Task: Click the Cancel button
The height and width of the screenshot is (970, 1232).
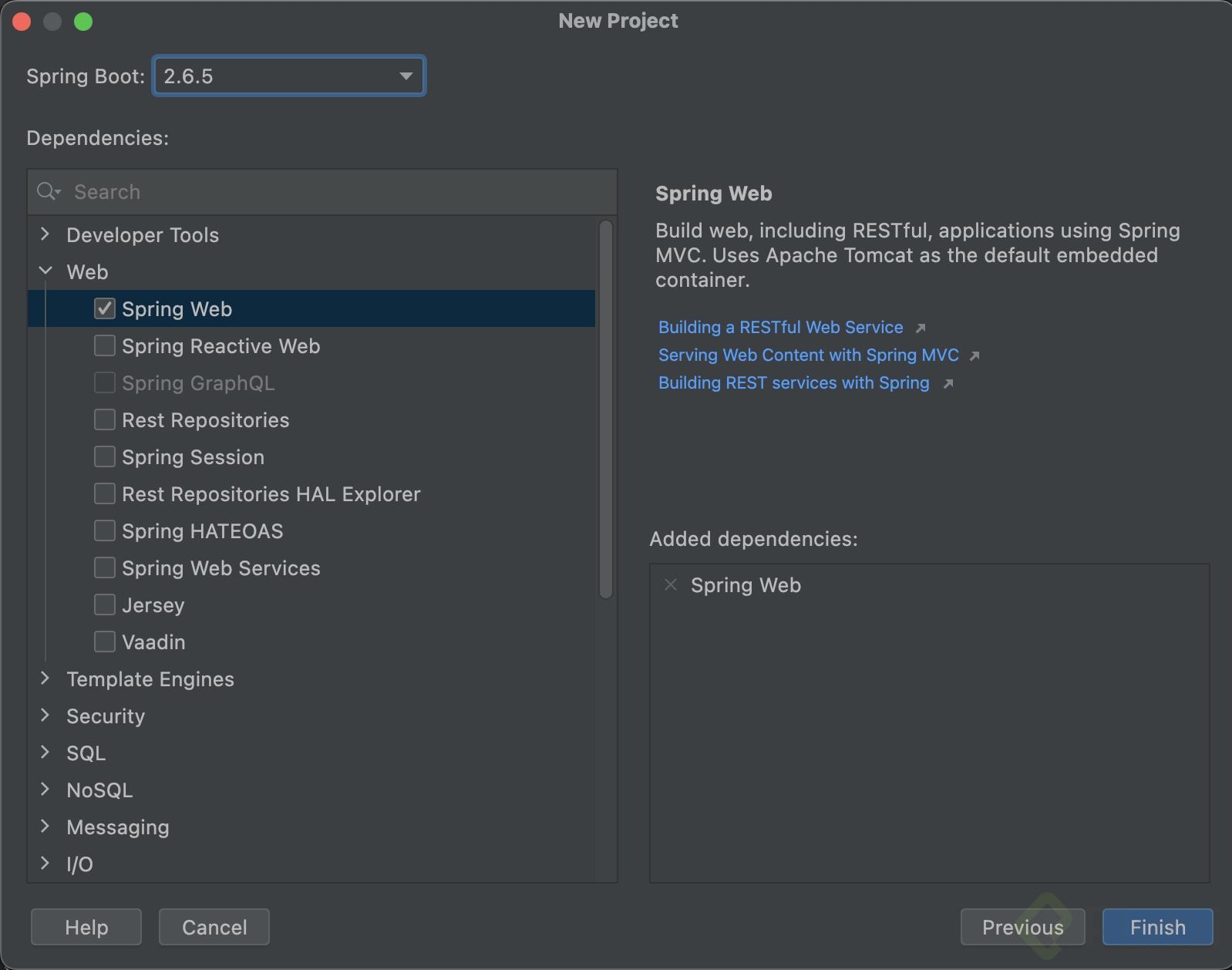Action: coord(214,927)
